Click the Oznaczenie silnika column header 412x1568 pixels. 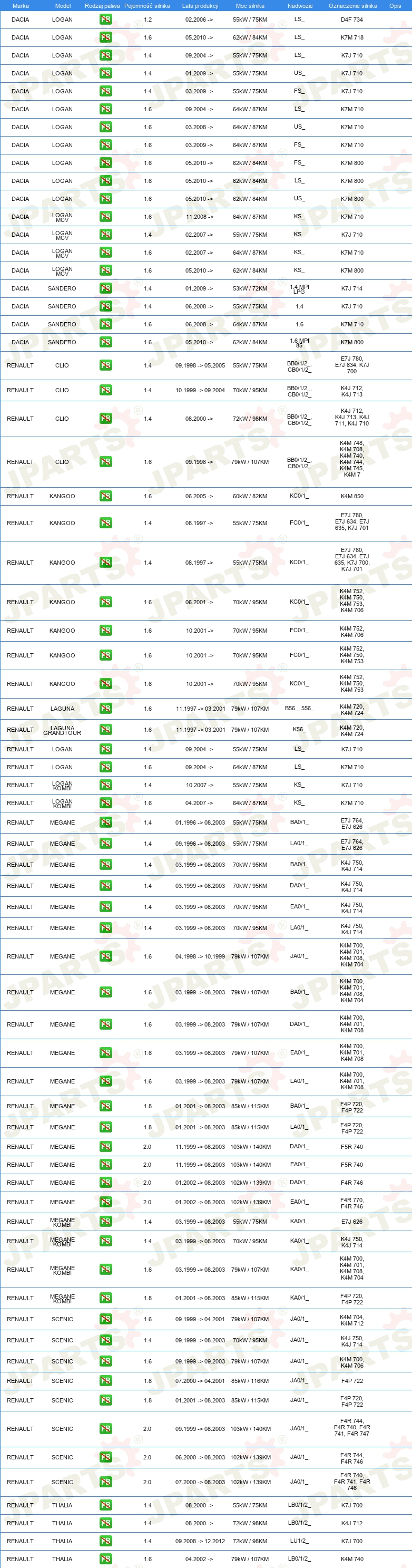click(352, 5)
